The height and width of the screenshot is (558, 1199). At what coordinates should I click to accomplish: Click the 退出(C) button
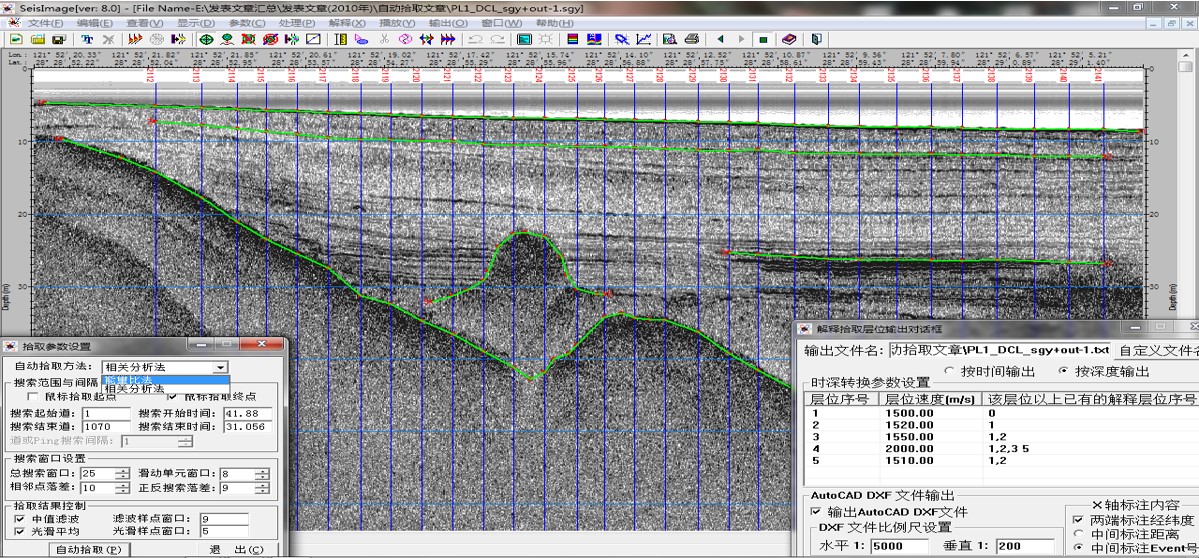pyautogui.click(x=236, y=549)
